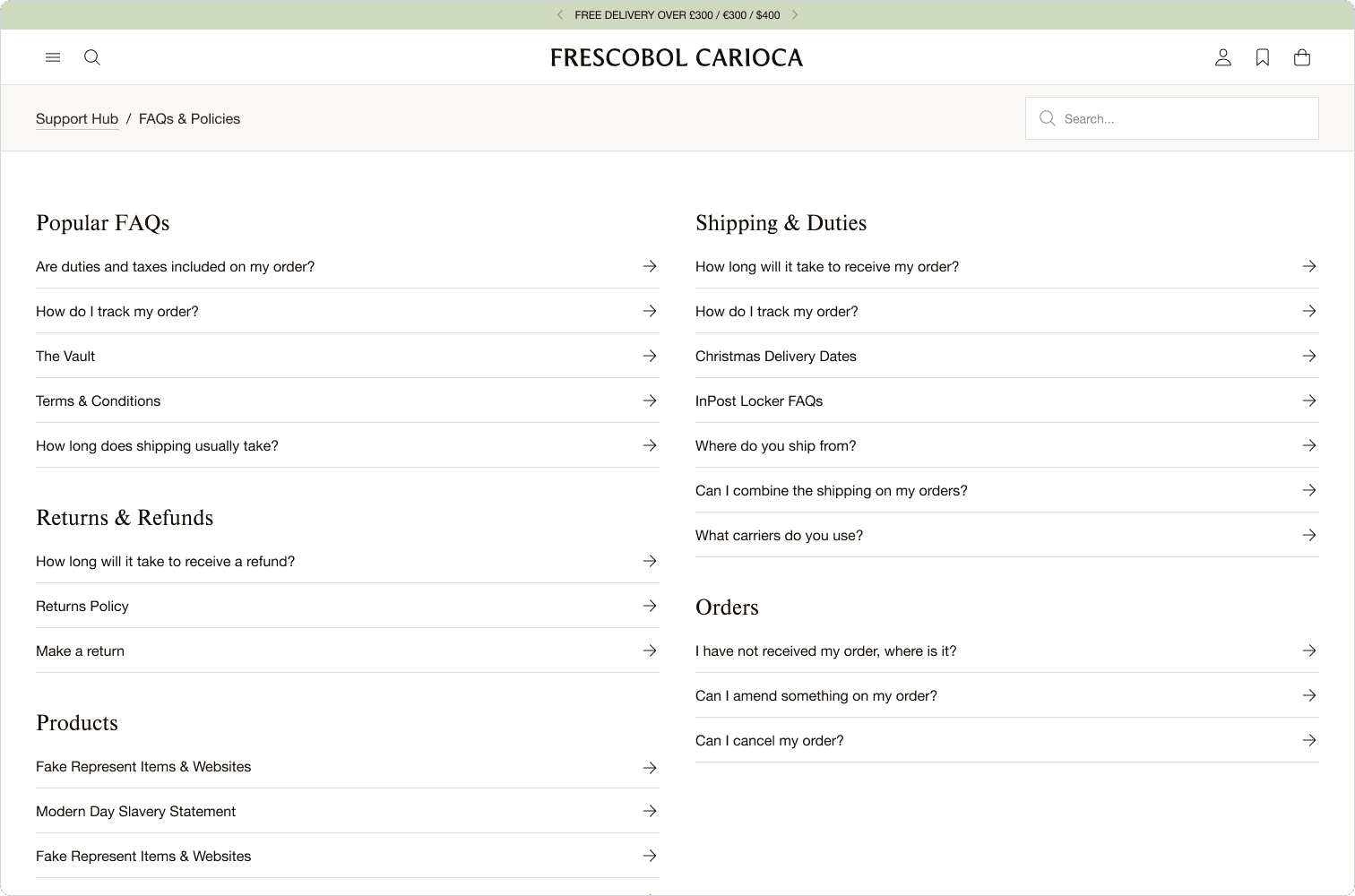Open Modern Day Slavery Statement entry
This screenshot has width=1355, height=896.
click(348, 811)
